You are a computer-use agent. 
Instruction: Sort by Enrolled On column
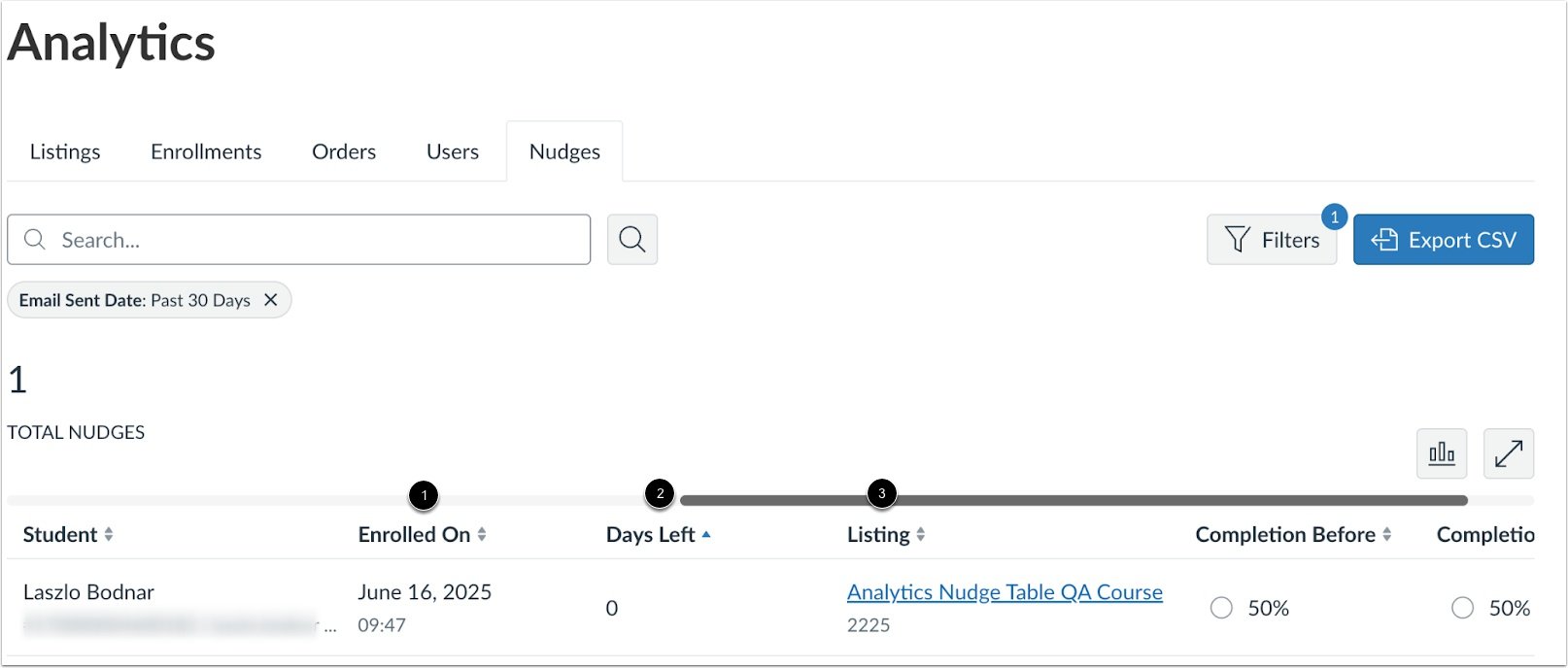[x=484, y=534]
